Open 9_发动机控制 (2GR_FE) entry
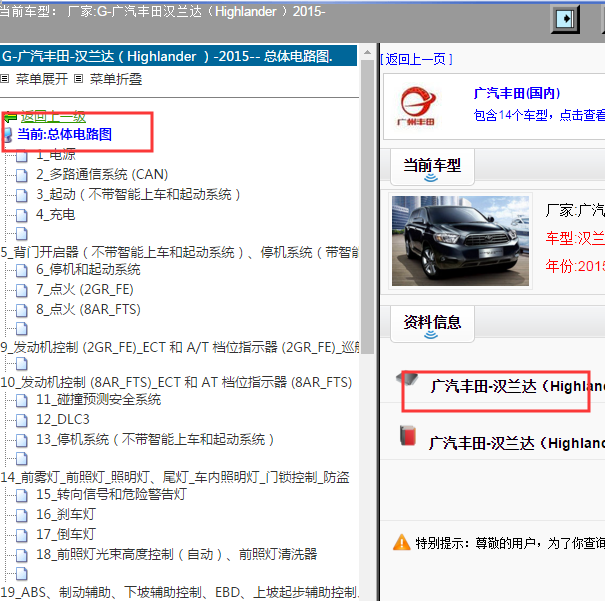Viewport: 605px width, 601px height. pyautogui.click(x=179, y=348)
